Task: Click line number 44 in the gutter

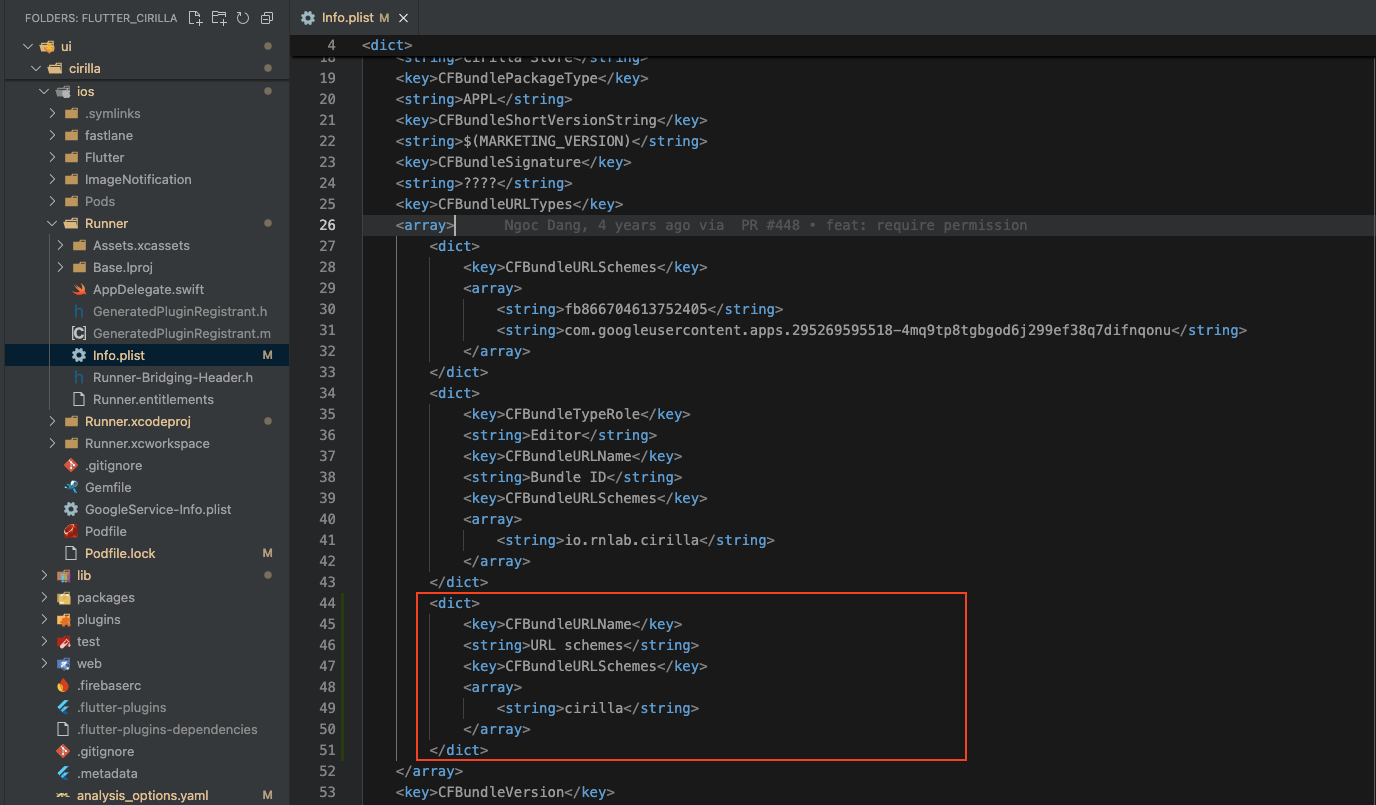Action: [x=327, y=603]
